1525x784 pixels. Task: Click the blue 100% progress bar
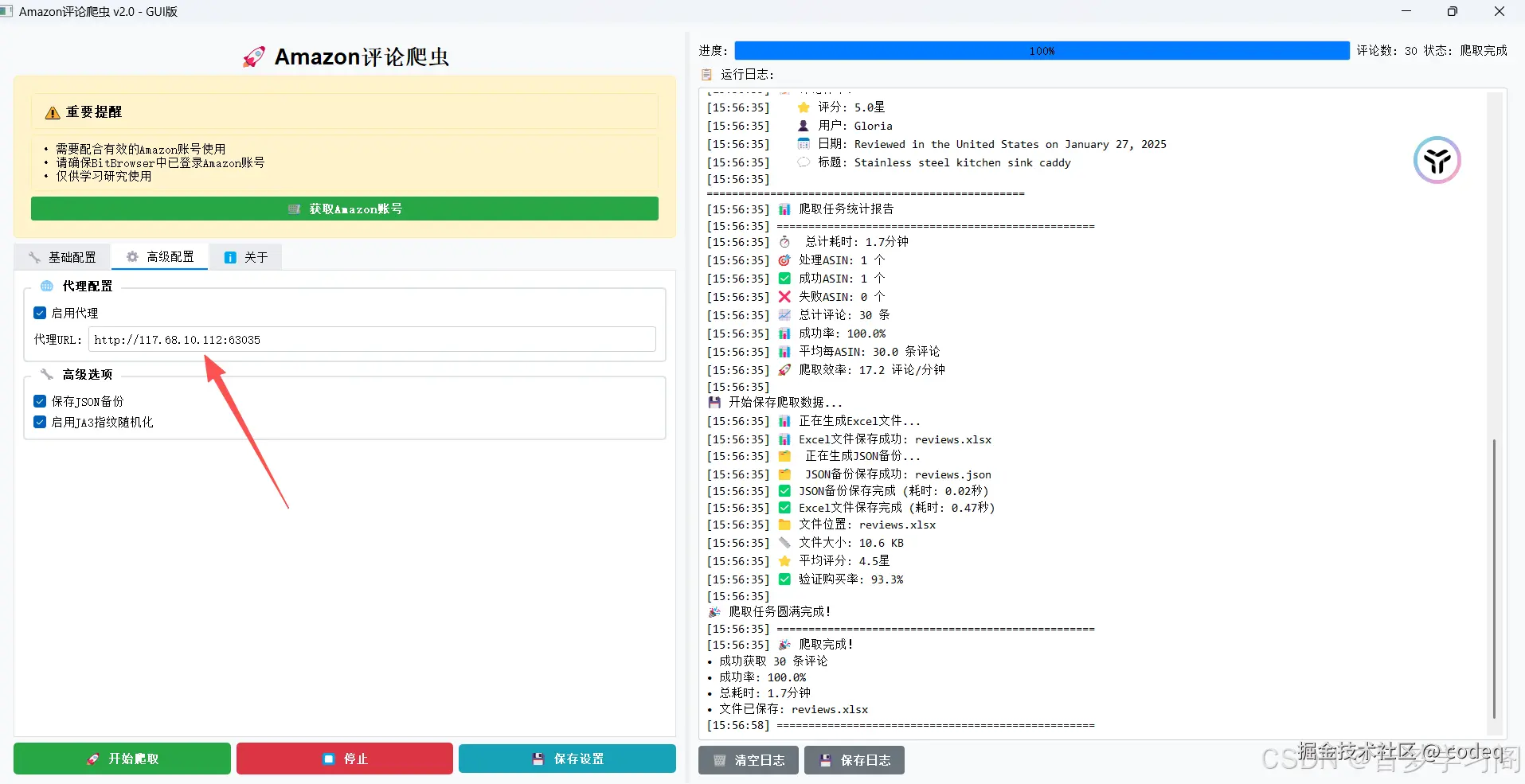point(1042,51)
